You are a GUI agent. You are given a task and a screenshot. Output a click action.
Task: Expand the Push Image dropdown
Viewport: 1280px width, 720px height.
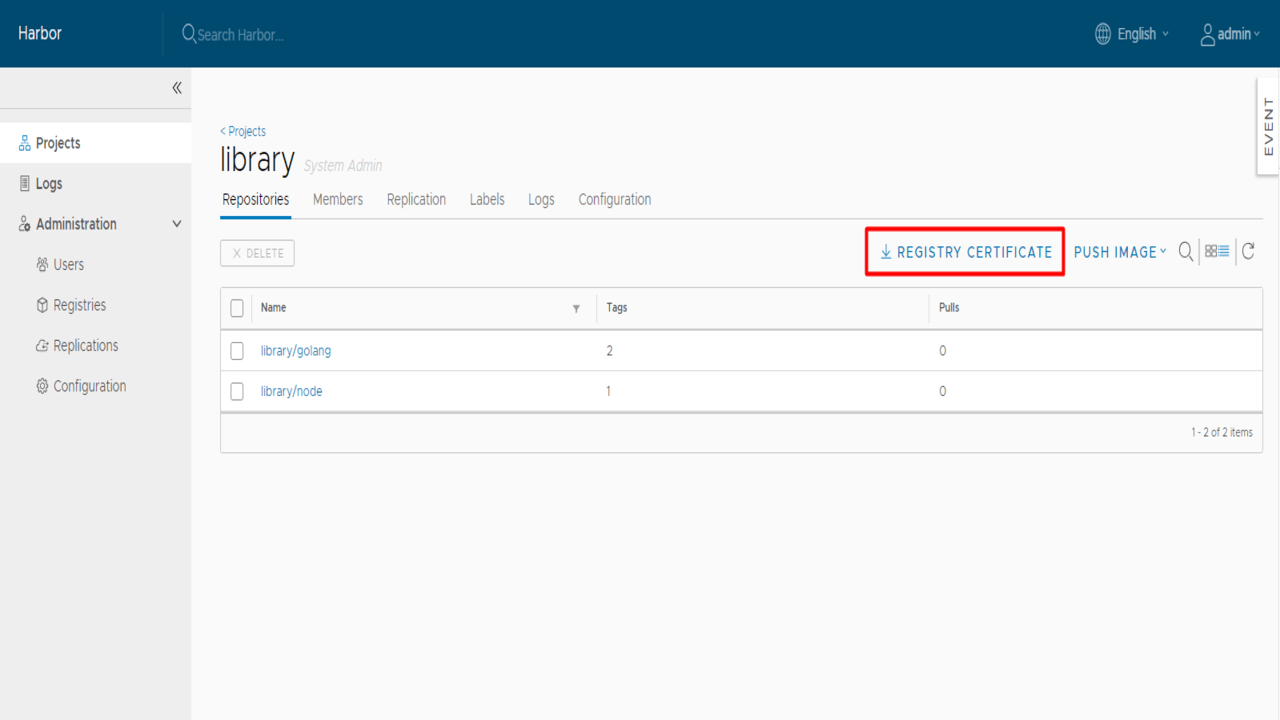(x=1120, y=252)
